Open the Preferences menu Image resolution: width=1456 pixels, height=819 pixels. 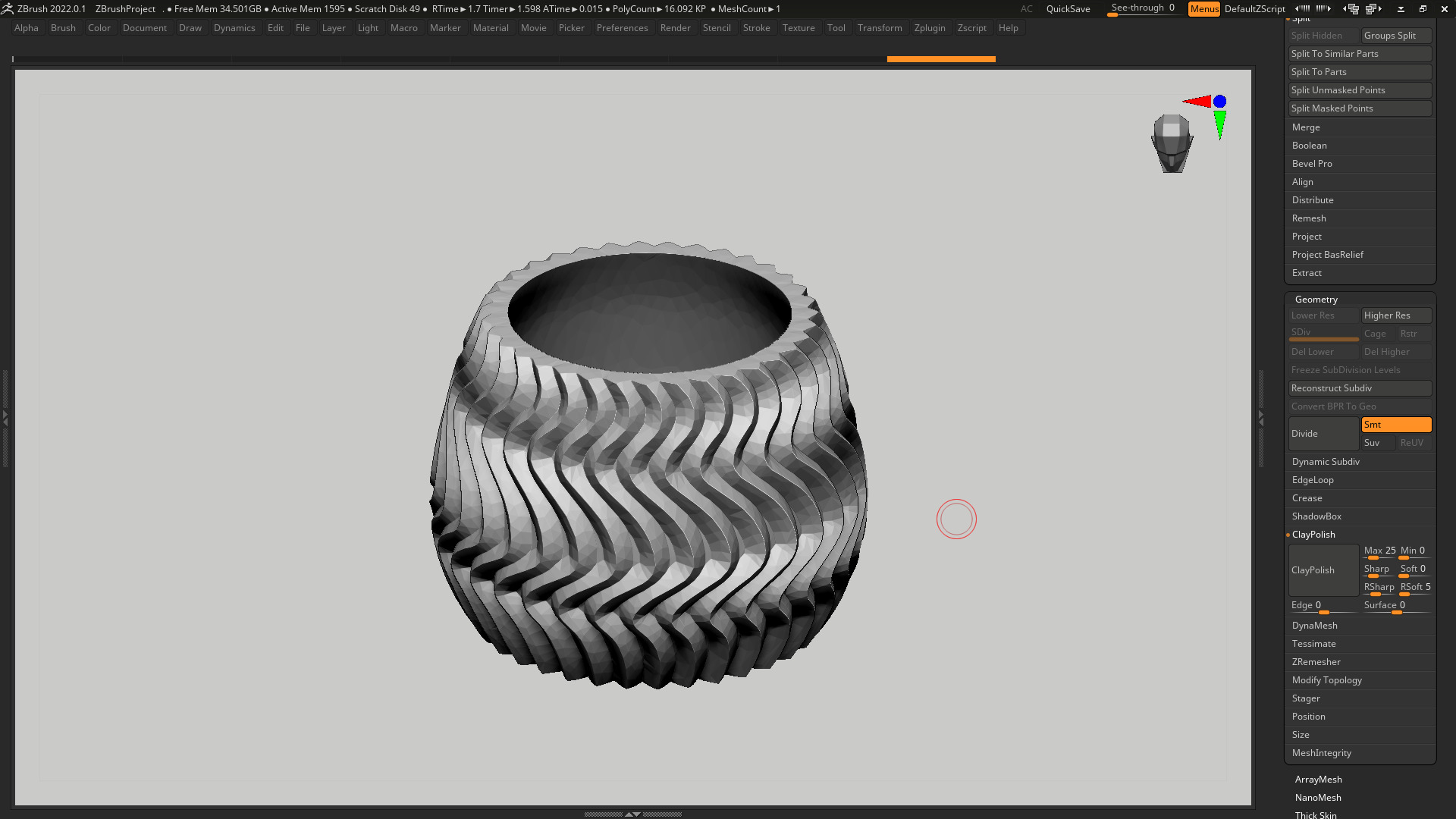click(622, 28)
